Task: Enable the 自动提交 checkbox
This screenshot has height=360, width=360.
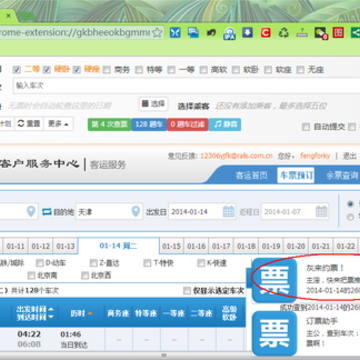Action: coord(305,127)
